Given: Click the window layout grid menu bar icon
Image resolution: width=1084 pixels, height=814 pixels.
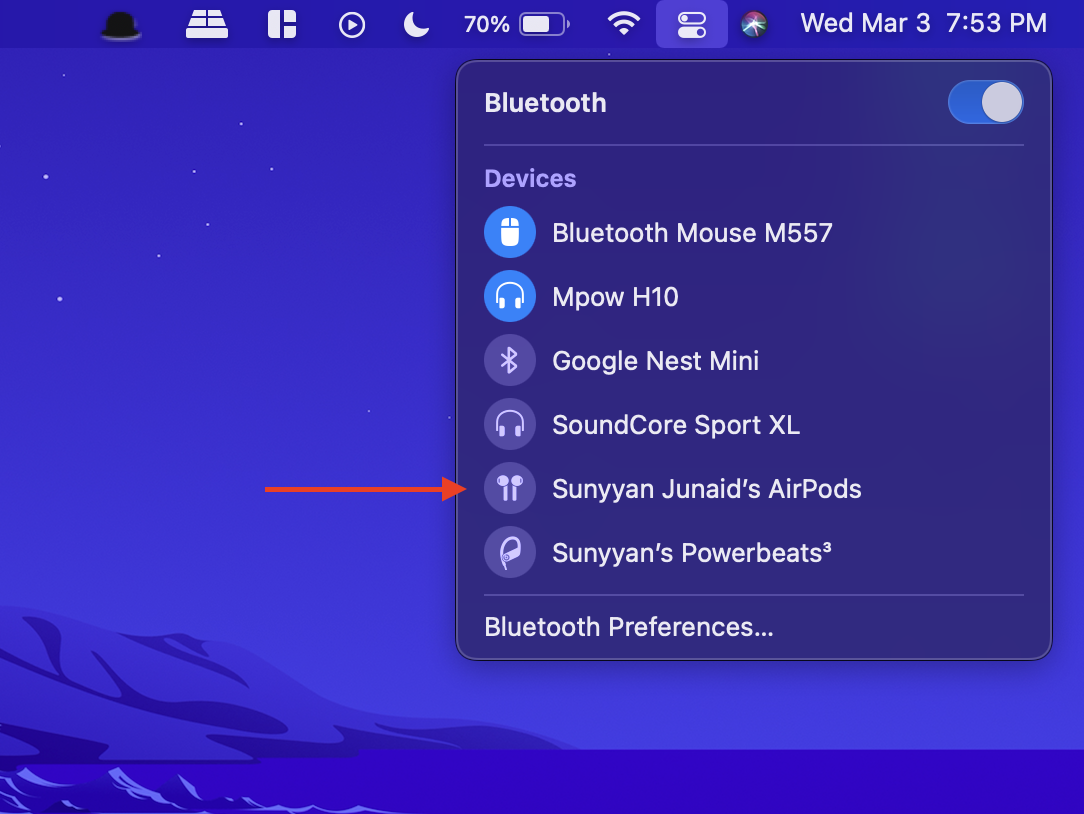Looking at the screenshot, I should coord(282,24).
